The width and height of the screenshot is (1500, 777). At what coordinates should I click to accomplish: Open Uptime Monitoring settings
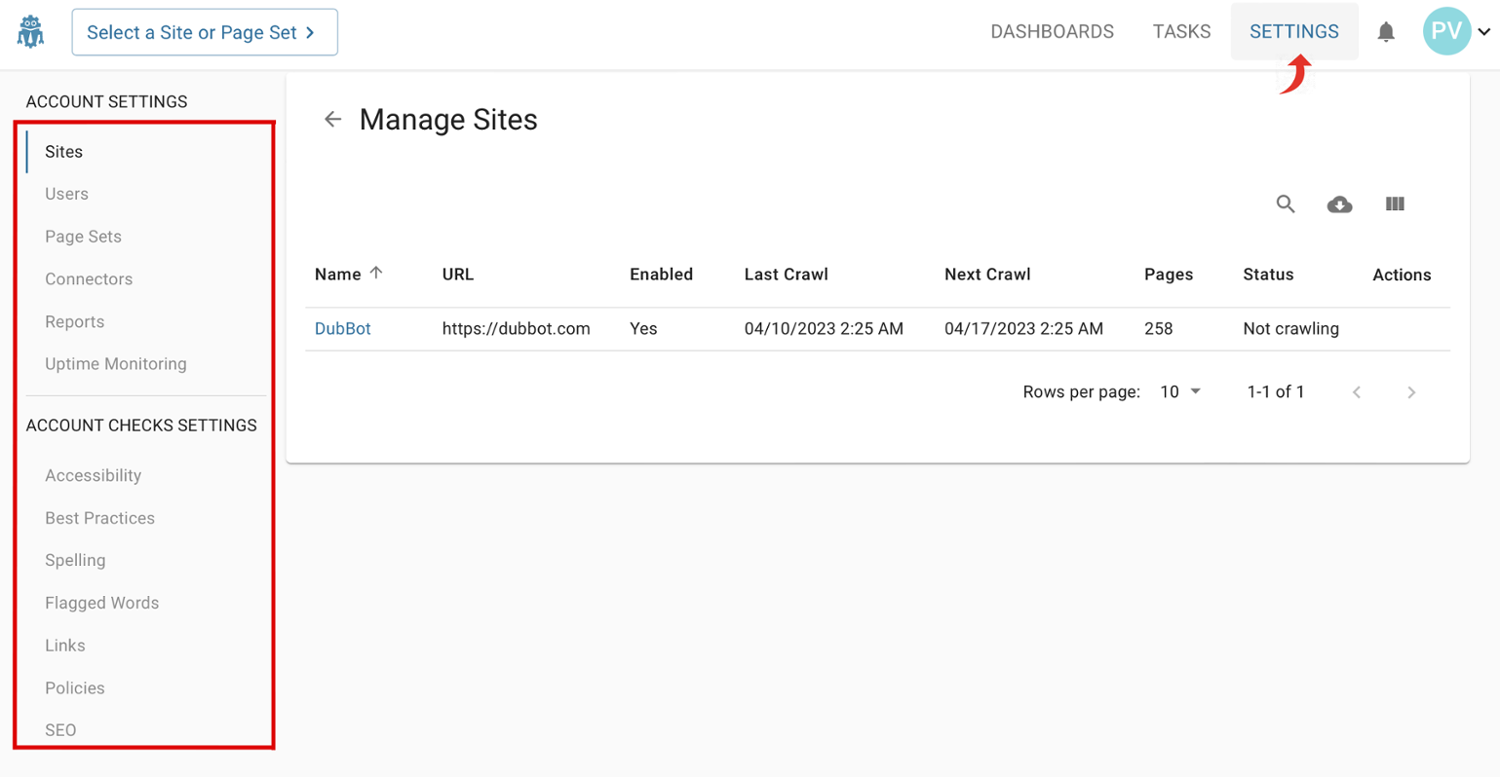point(116,363)
